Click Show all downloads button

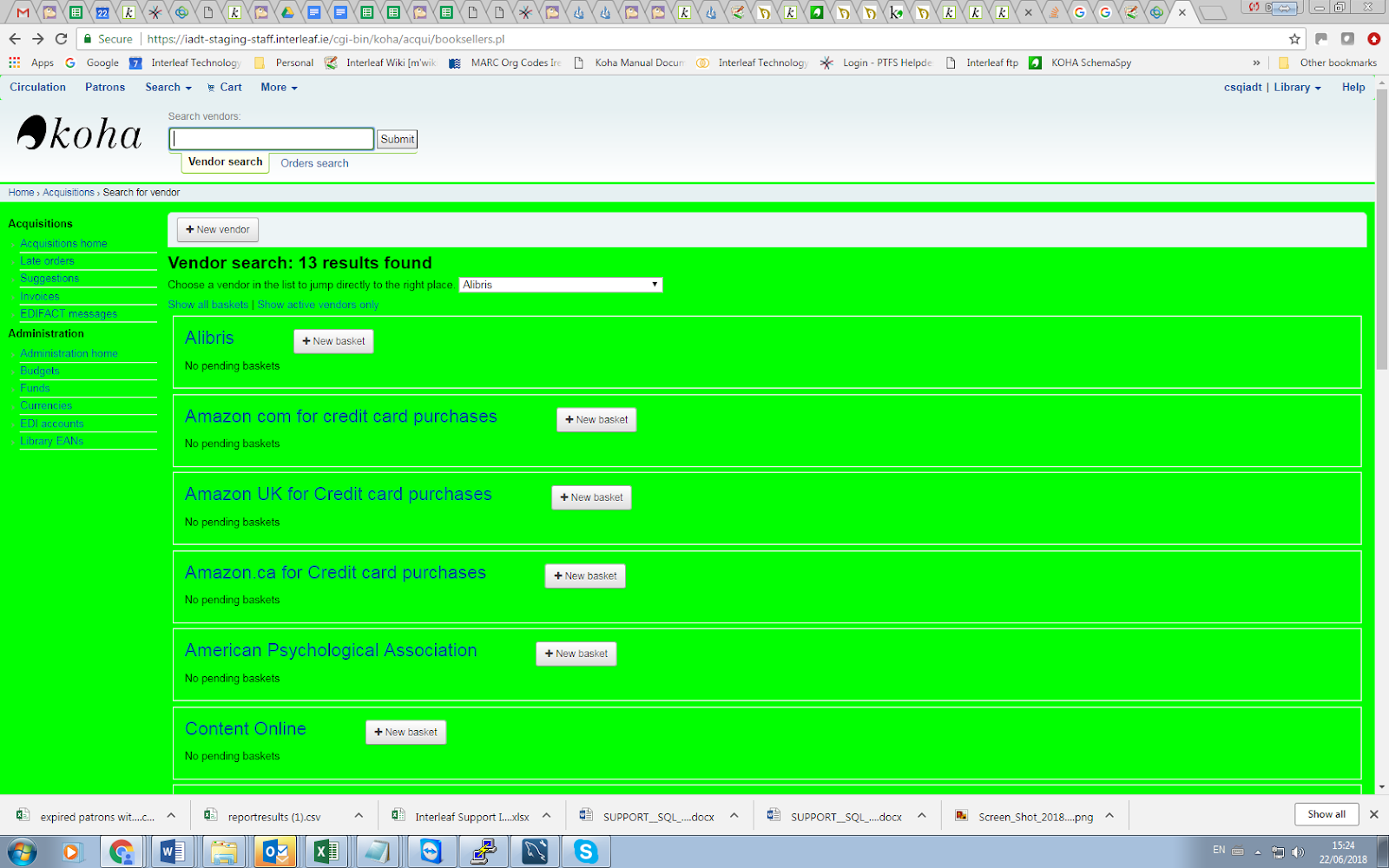(1326, 814)
